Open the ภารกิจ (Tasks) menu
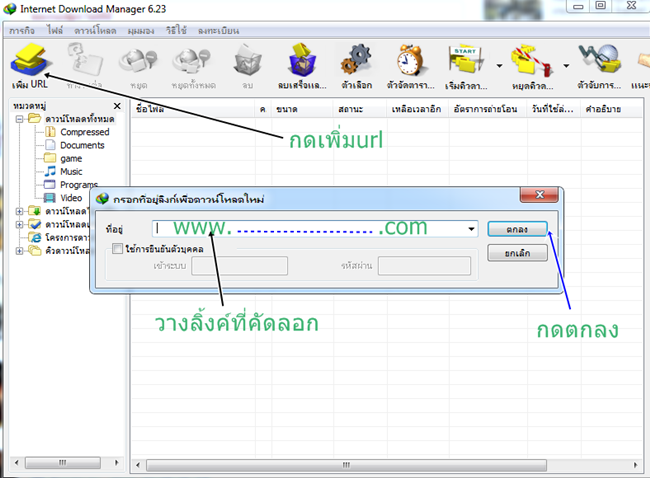Screen dimensions: 650x478 (x=22, y=31)
